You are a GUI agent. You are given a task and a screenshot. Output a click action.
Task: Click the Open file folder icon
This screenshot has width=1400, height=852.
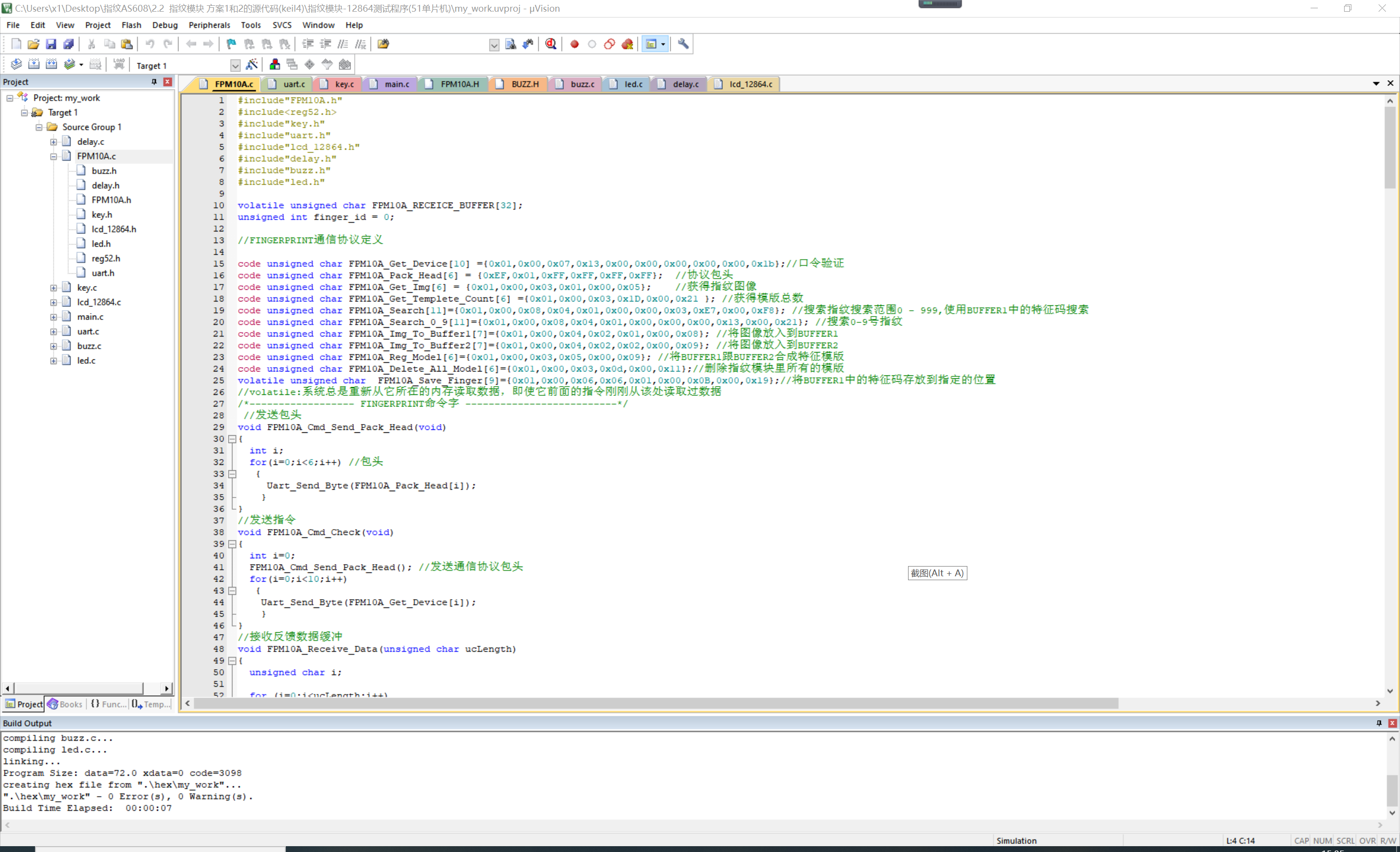[x=34, y=44]
